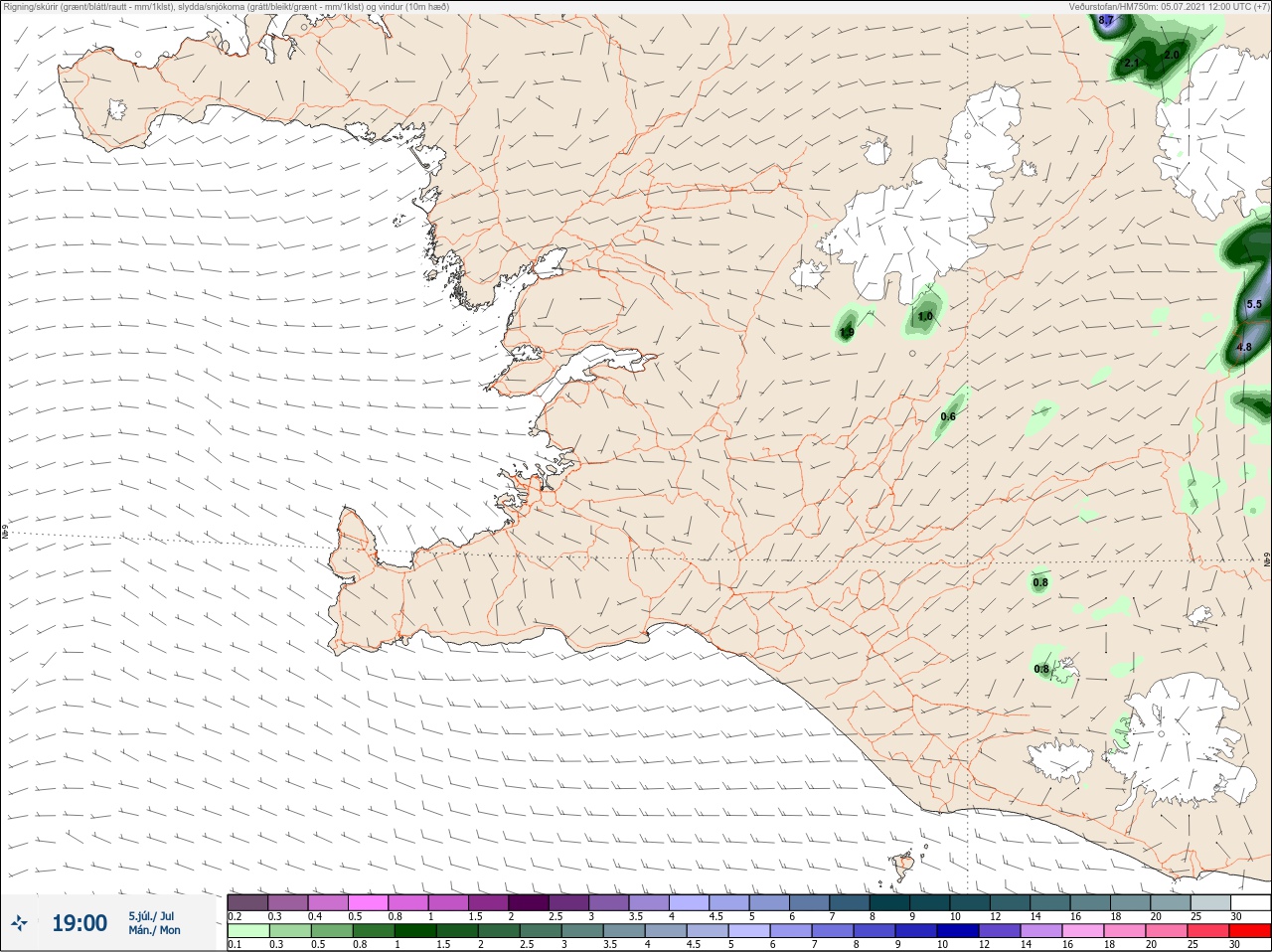Click the bright red 30 swatch in lower legend row
Image resolution: width=1272 pixels, height=952 pixels.
(1249, 931)
